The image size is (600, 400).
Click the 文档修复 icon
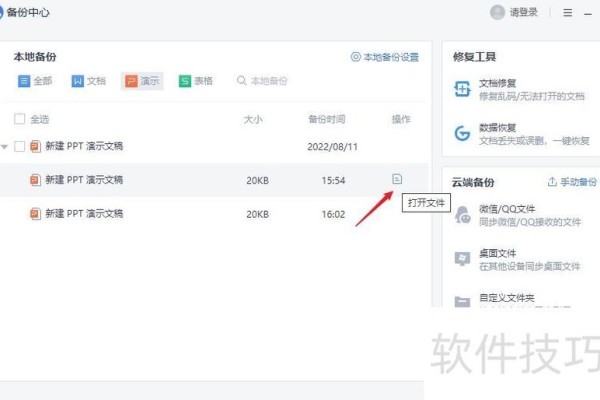point(462,89)
